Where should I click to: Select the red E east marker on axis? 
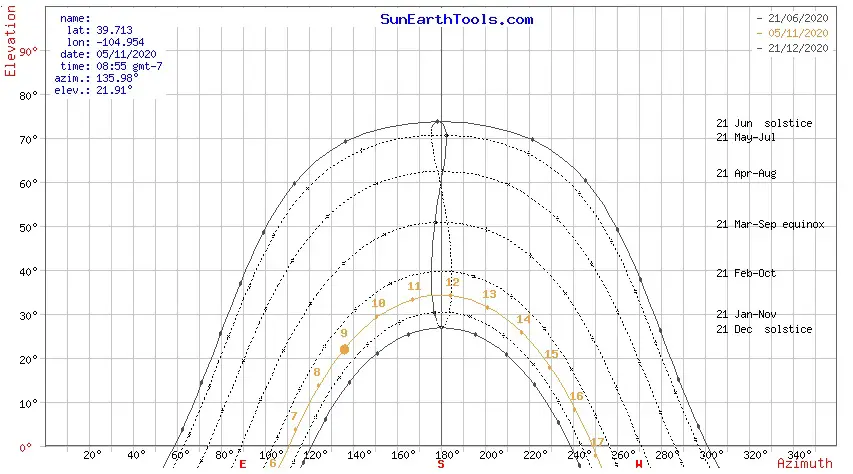(242, 463)
